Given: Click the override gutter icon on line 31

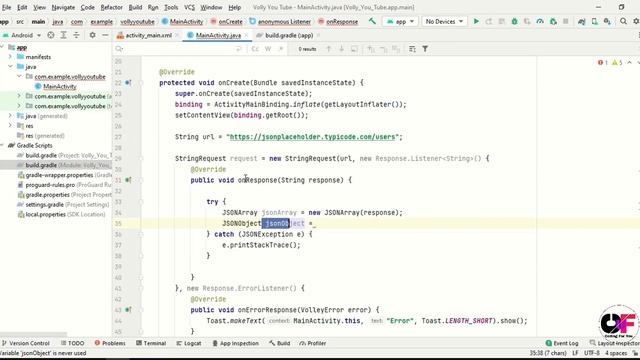Looking at the screenshot, I should point(128,180).
